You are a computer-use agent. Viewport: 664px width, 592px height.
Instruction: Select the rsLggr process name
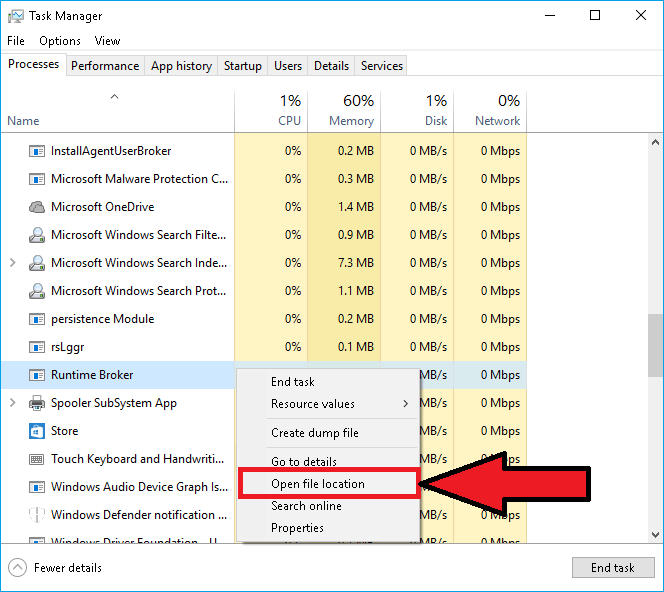click(67, 347)
